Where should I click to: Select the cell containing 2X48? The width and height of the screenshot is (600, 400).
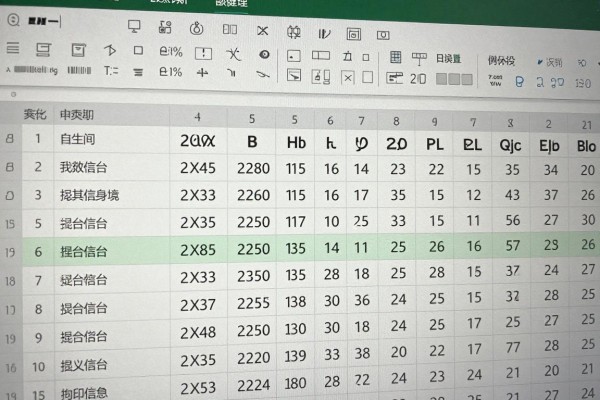pos(198,332)
